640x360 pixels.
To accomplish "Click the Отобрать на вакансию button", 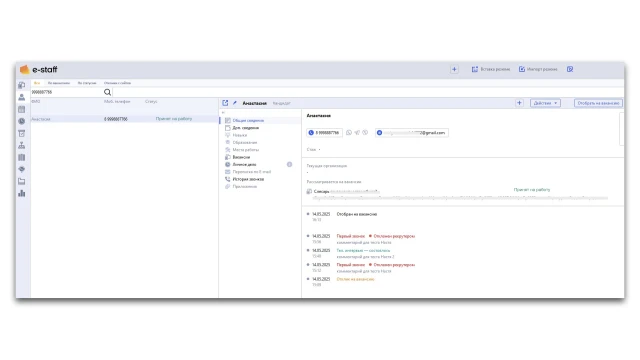I will 598,103.
